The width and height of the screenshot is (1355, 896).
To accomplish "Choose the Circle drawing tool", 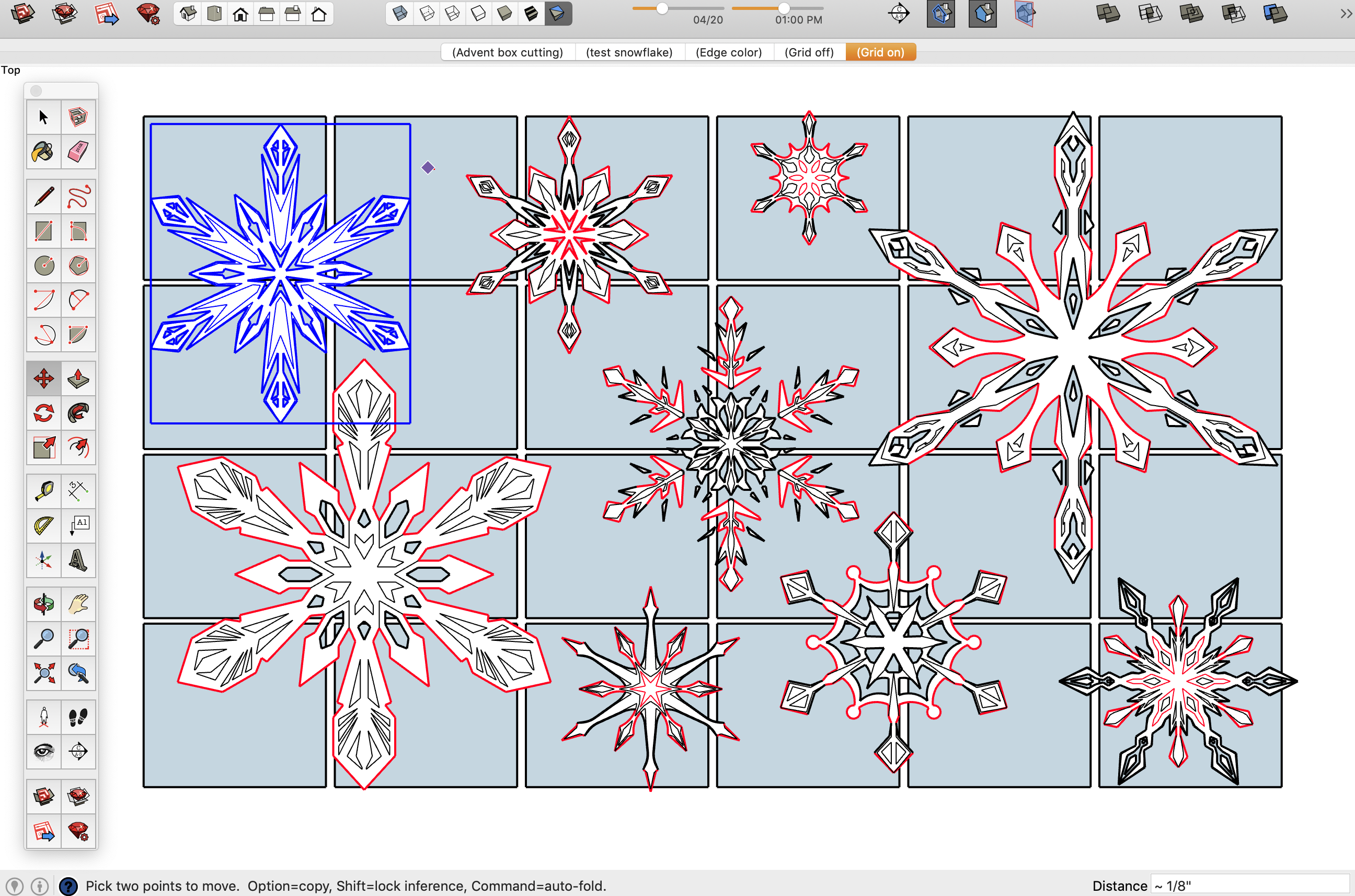I will pos(43,265).
